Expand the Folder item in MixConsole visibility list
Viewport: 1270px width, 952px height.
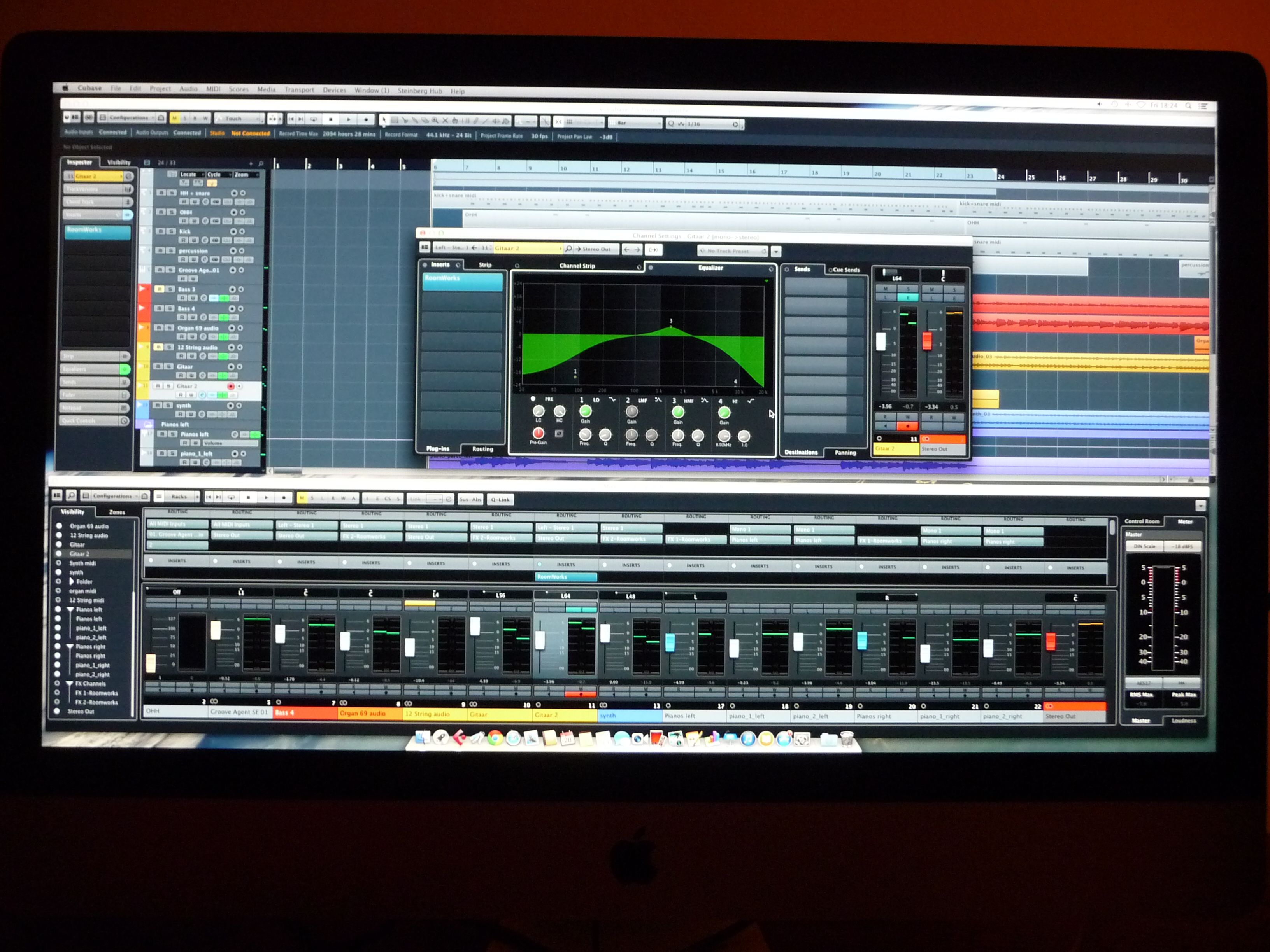(72, 581)
